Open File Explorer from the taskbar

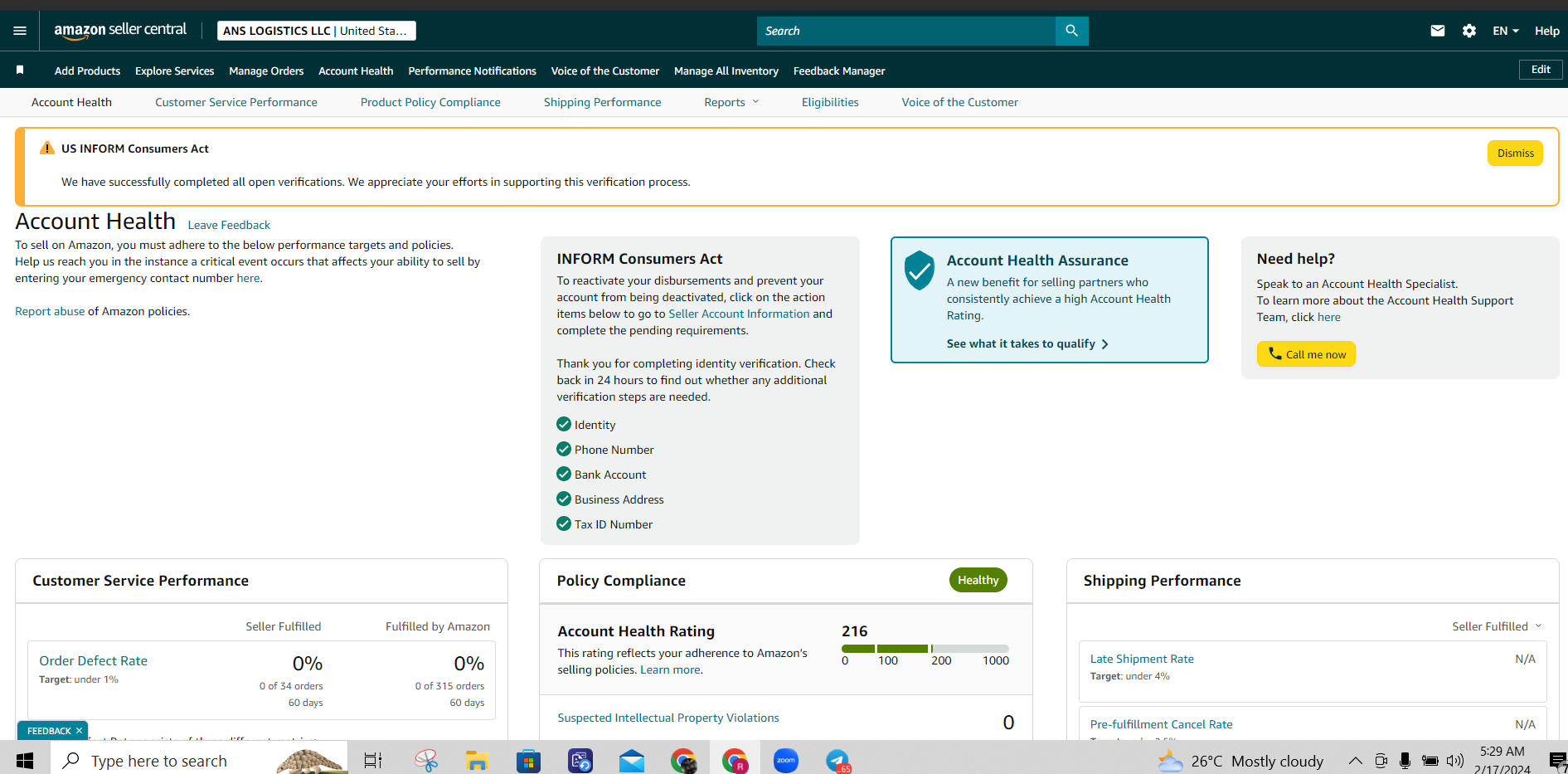477,760
